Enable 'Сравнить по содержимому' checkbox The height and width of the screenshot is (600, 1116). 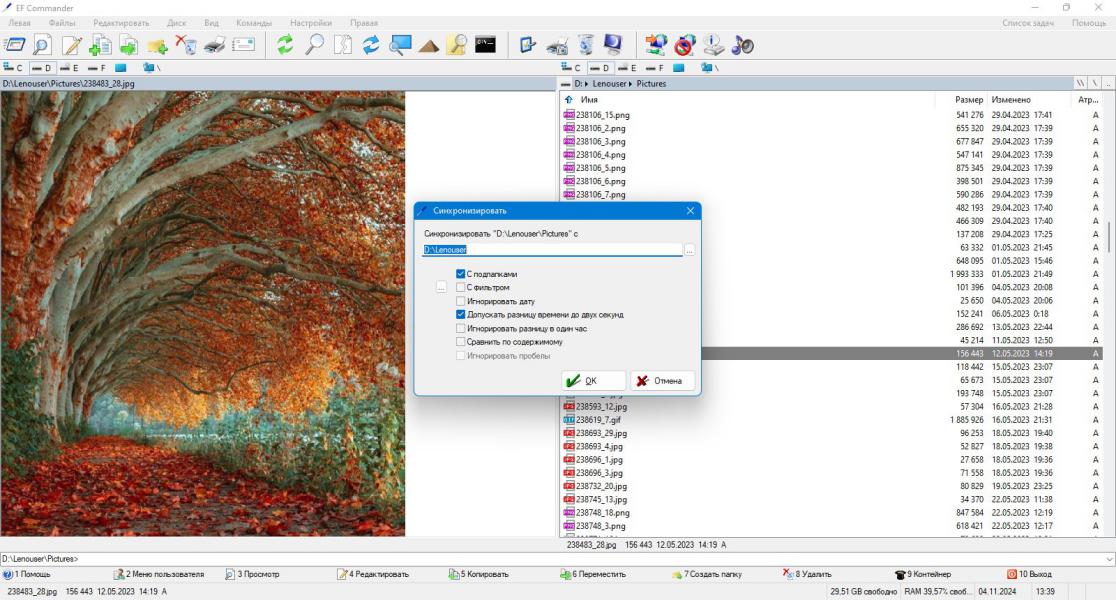[460, 342]
